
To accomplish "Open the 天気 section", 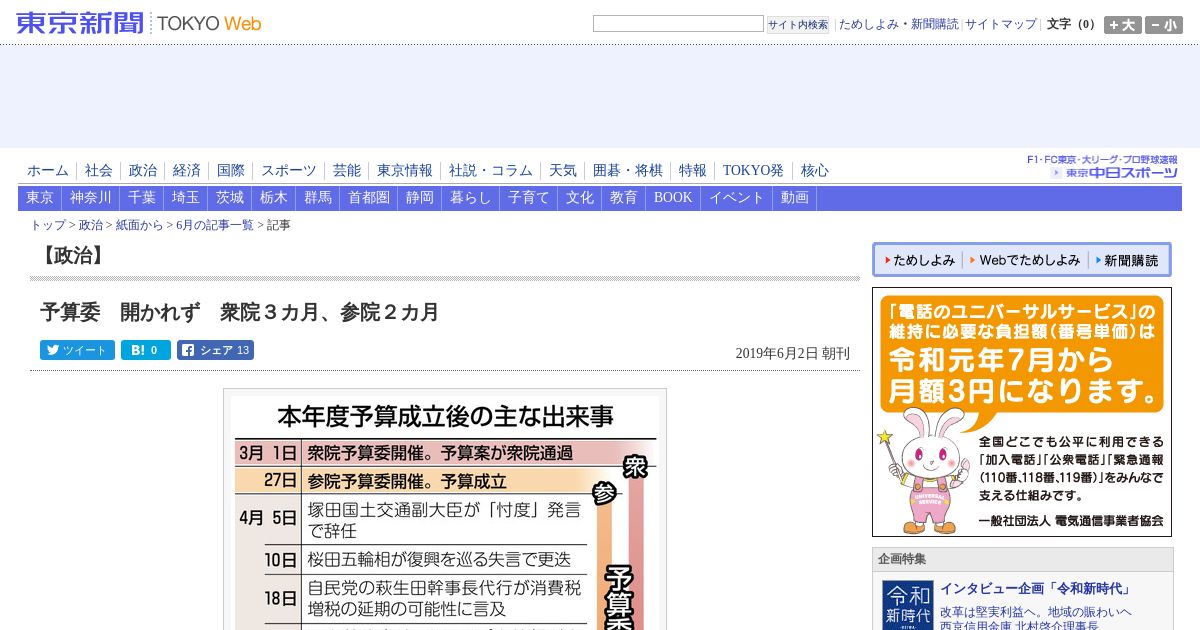I will (563, 171).
